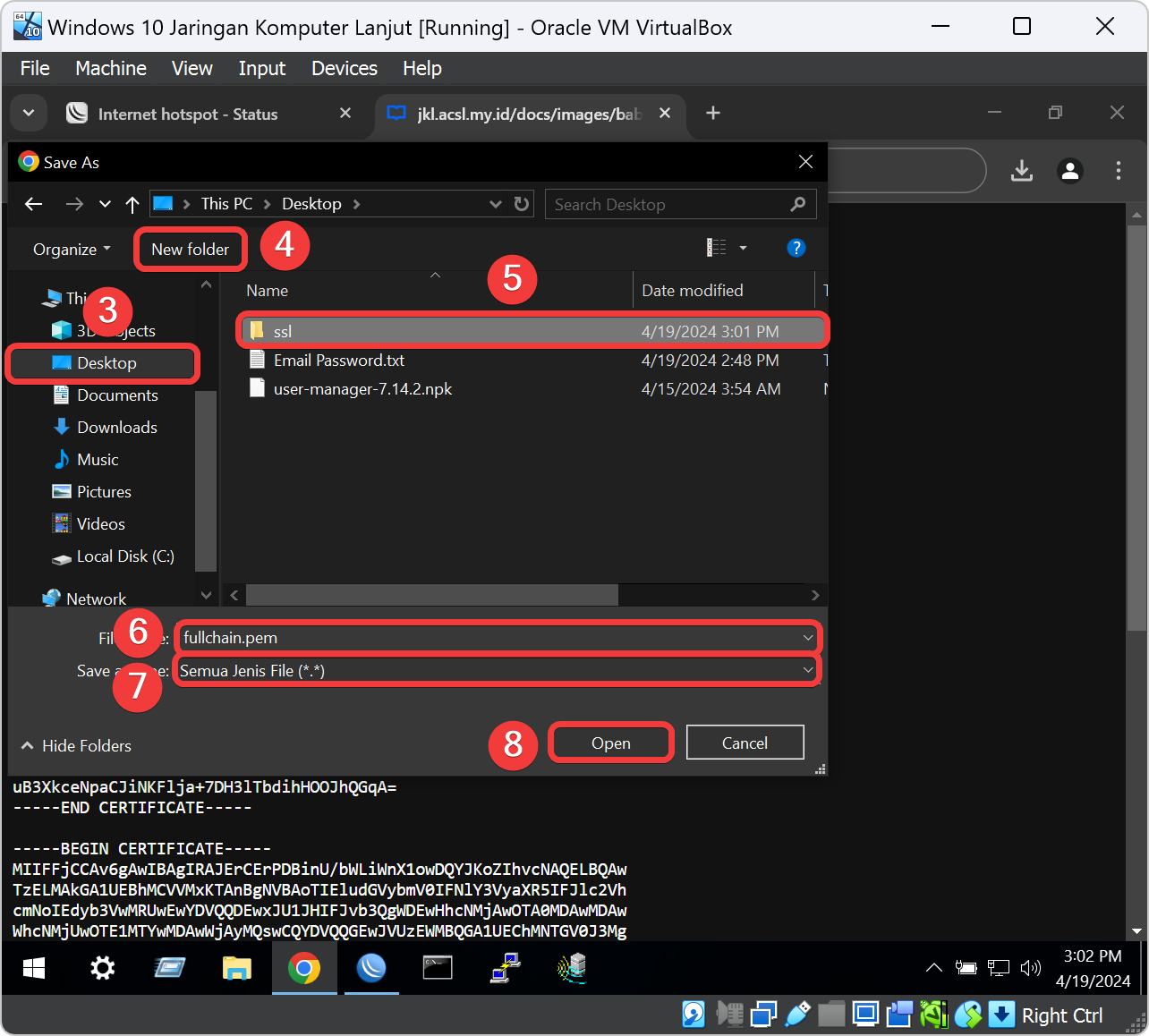The width and height of the screenshot is (1149, 1036).
Task: Open the Help menu
Action: (422, 68)
